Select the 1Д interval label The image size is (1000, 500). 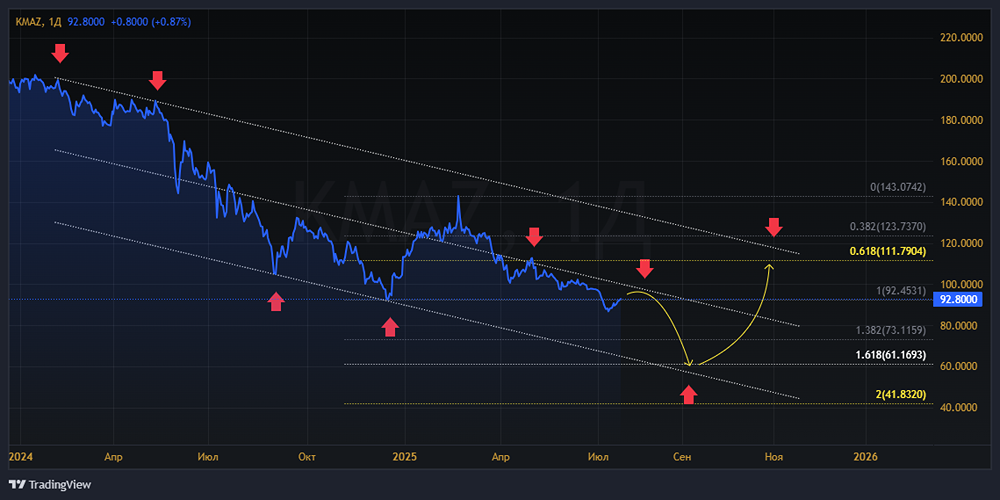(x=53, y=22)
